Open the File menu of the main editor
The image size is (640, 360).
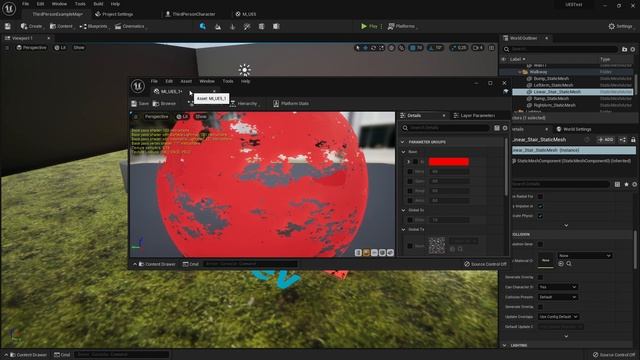pyautogui.click(x=25, y=4)
